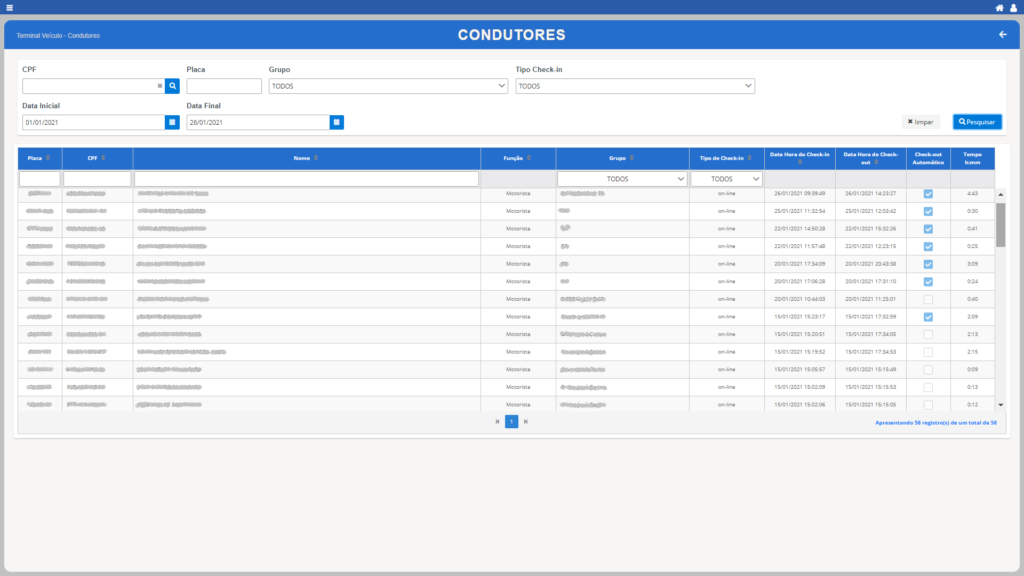Clear the CPF field with the X icon
The image size is (1024, 576).
click(159, 86)
